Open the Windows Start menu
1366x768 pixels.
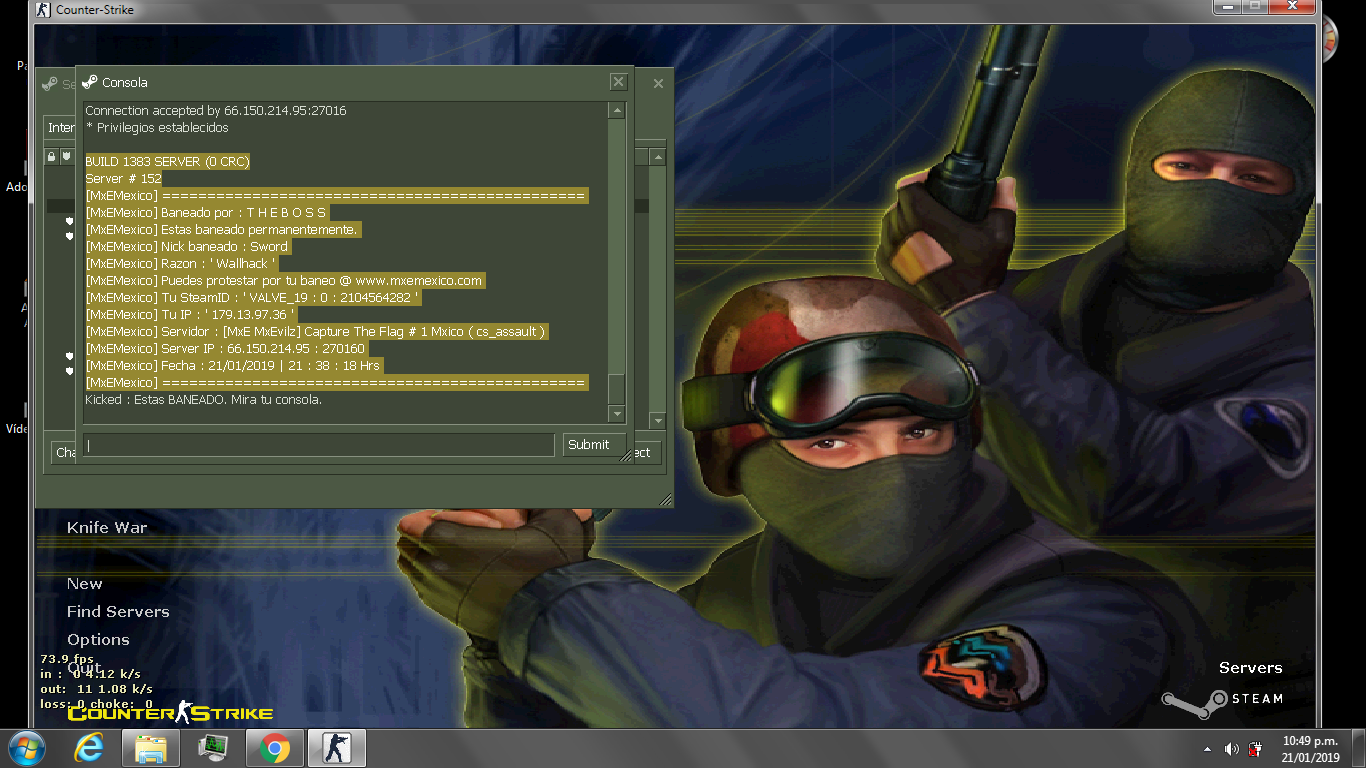26,748
